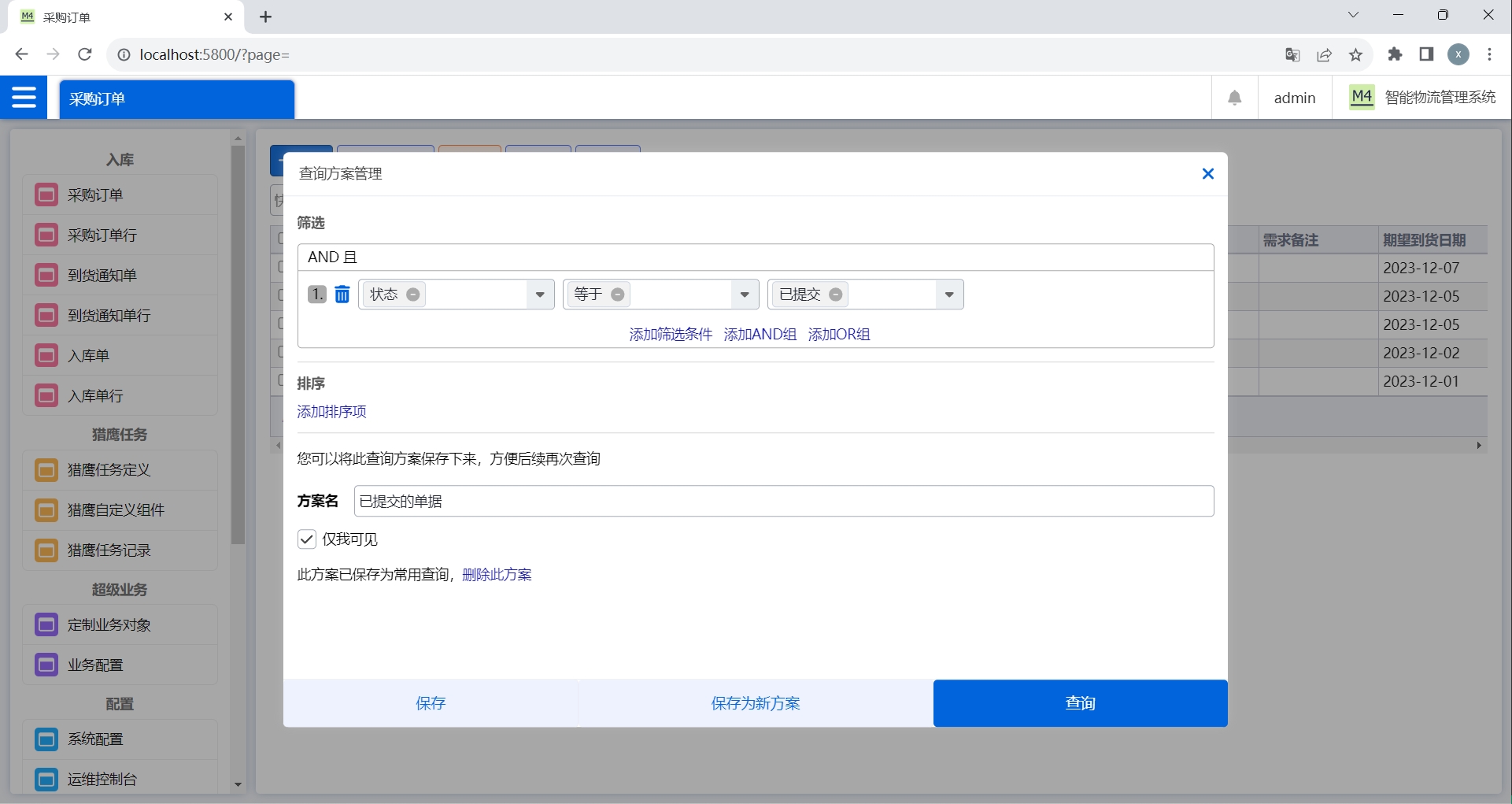The height and width of the screenshot is (804, 1512).
Task: Click the 需求备注 column header
Action: point(1318,240)
